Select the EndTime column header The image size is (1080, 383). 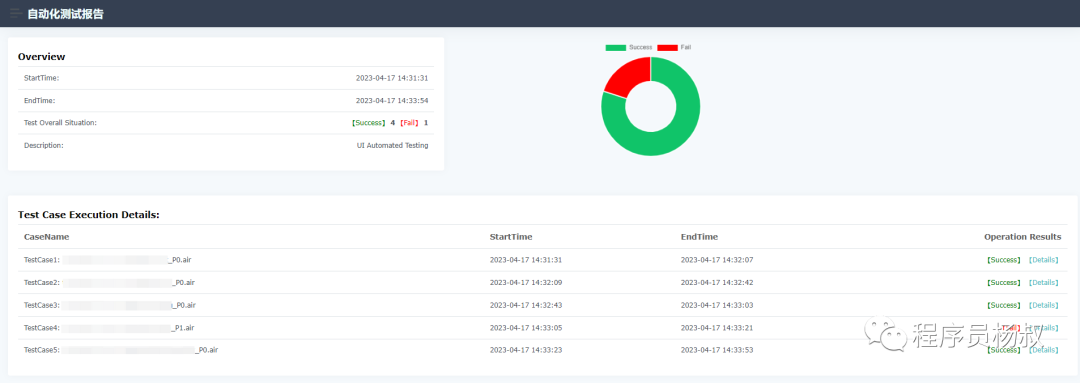coord(699,237)
